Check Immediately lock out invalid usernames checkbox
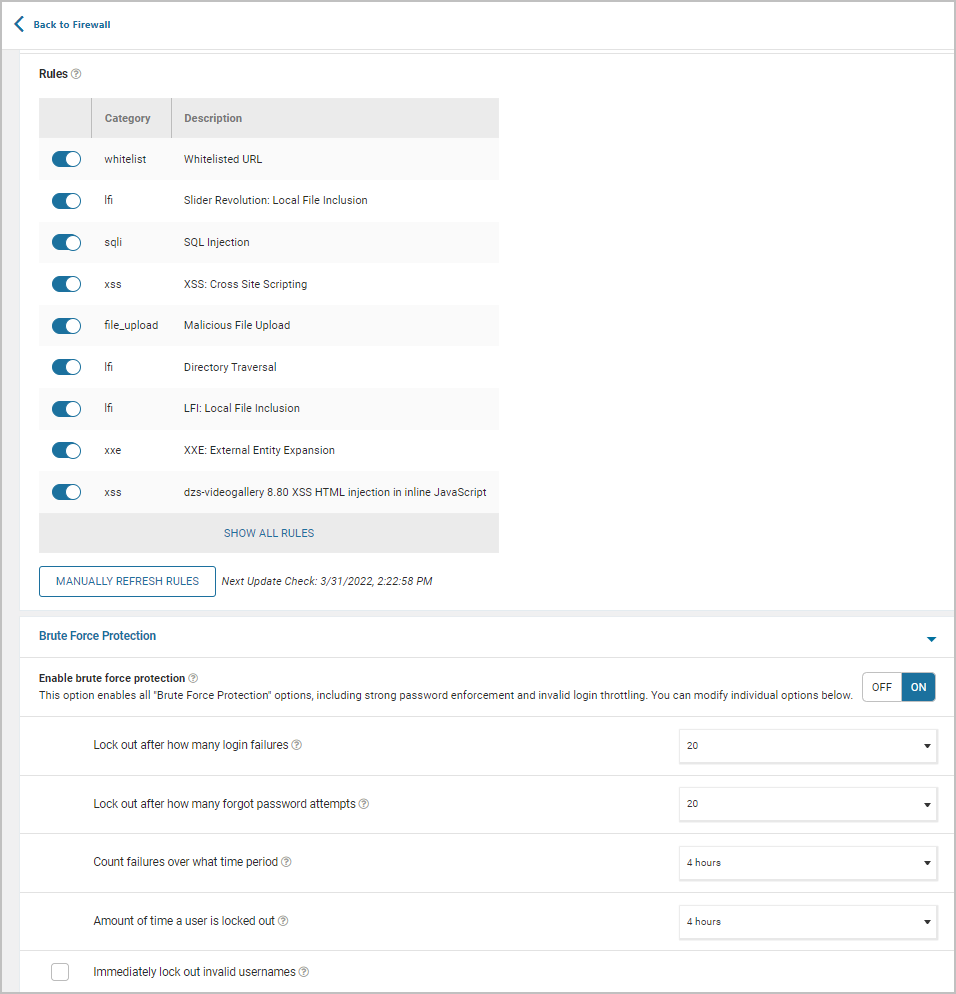This screenshot has height=994, width=956. (x=60, y=972)
